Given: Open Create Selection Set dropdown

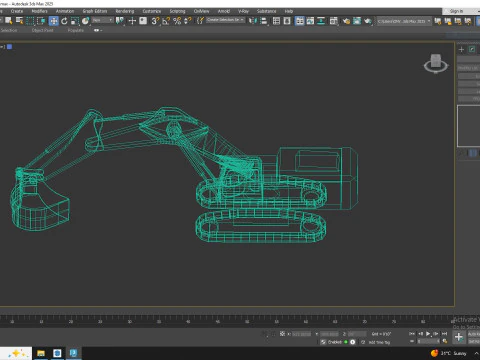Looking at the screenshot, I should point(226,20).
